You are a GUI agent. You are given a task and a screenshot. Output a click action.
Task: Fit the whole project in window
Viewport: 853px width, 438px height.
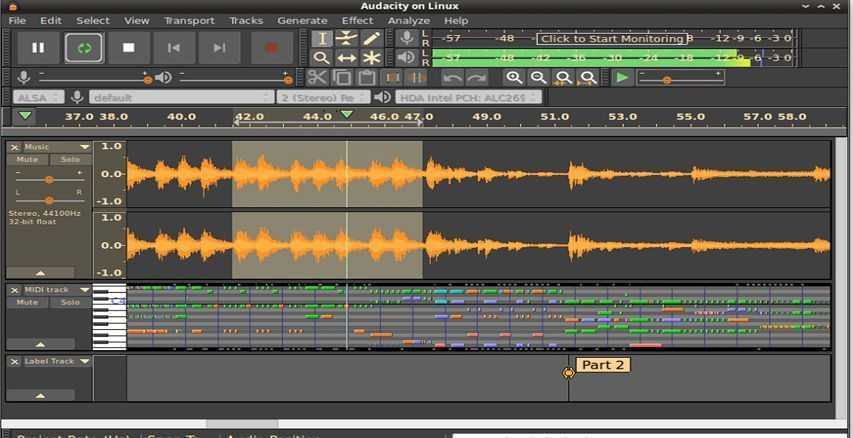[588, 78]
